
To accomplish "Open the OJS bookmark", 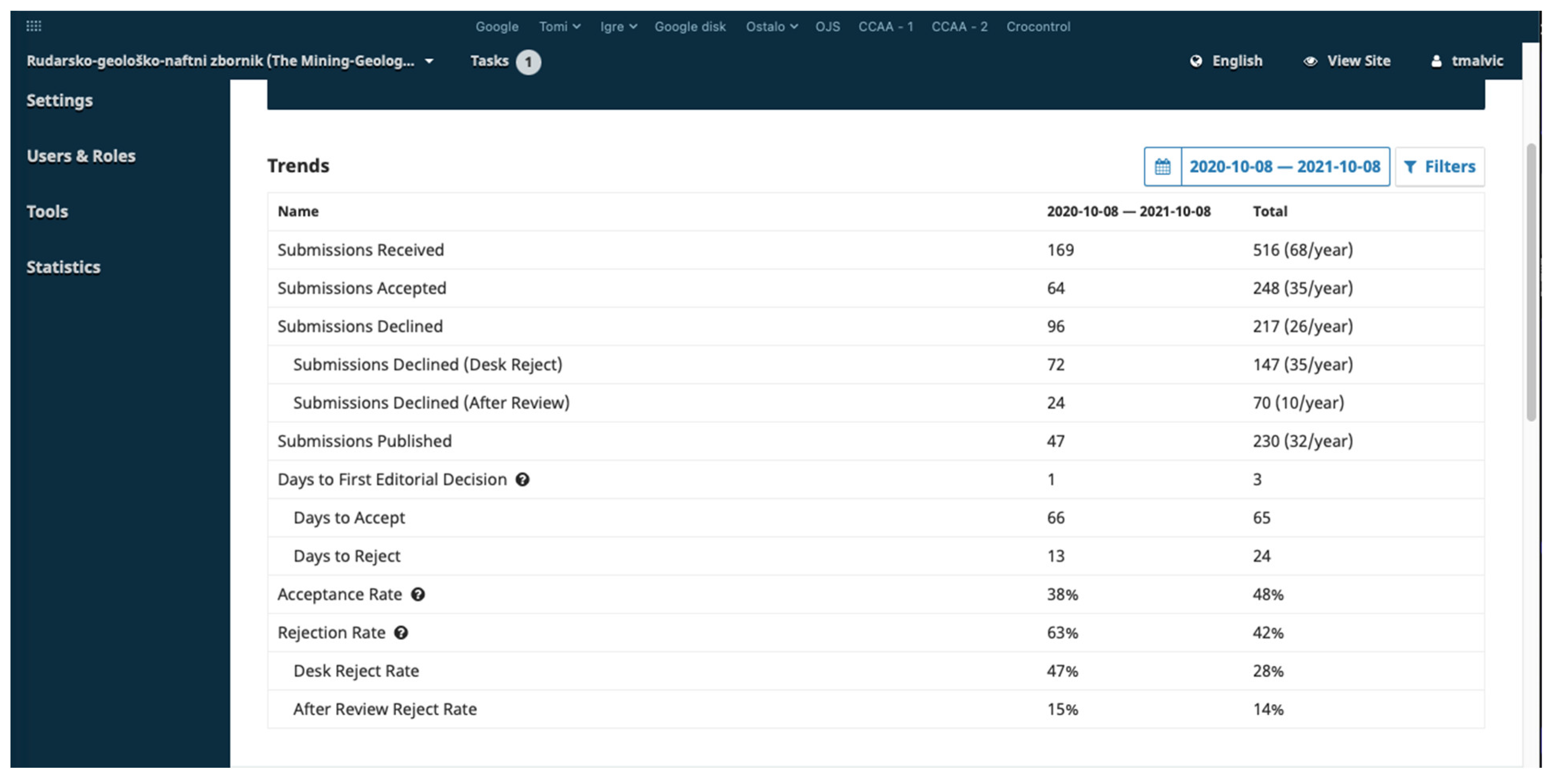I will click(x=827, y=27).
